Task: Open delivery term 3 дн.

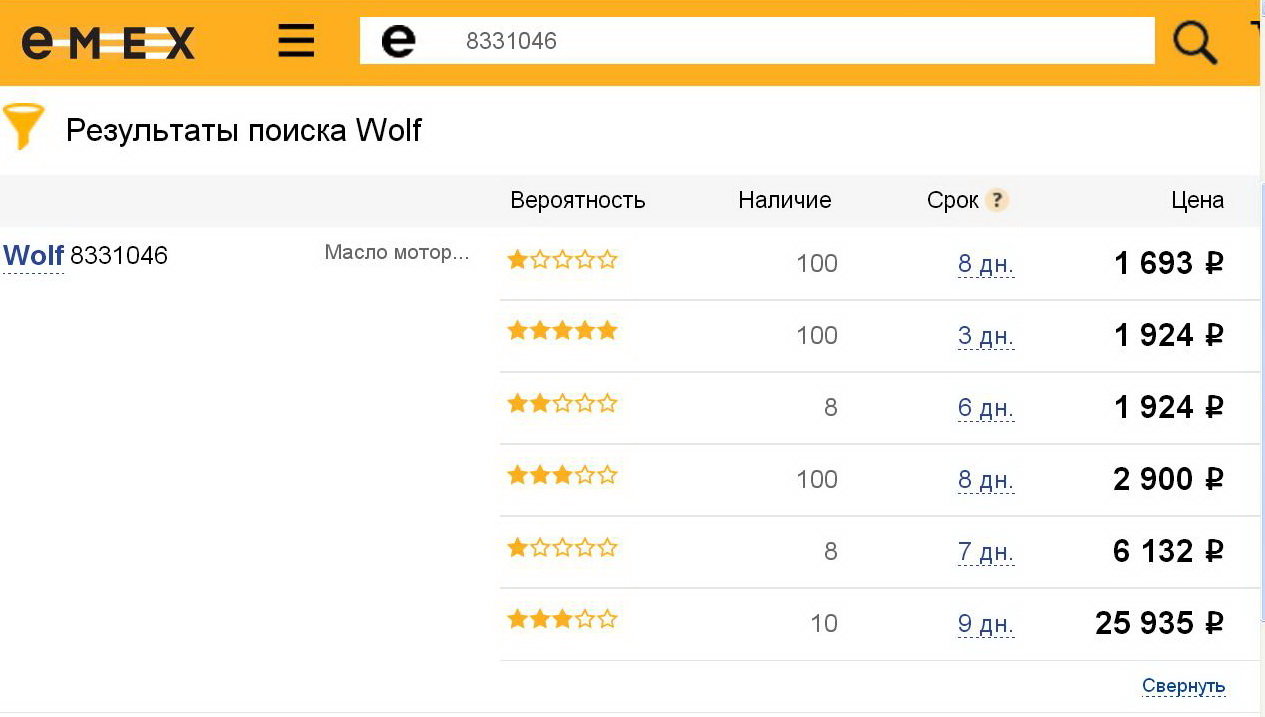Action: click(x=986, y=336)
